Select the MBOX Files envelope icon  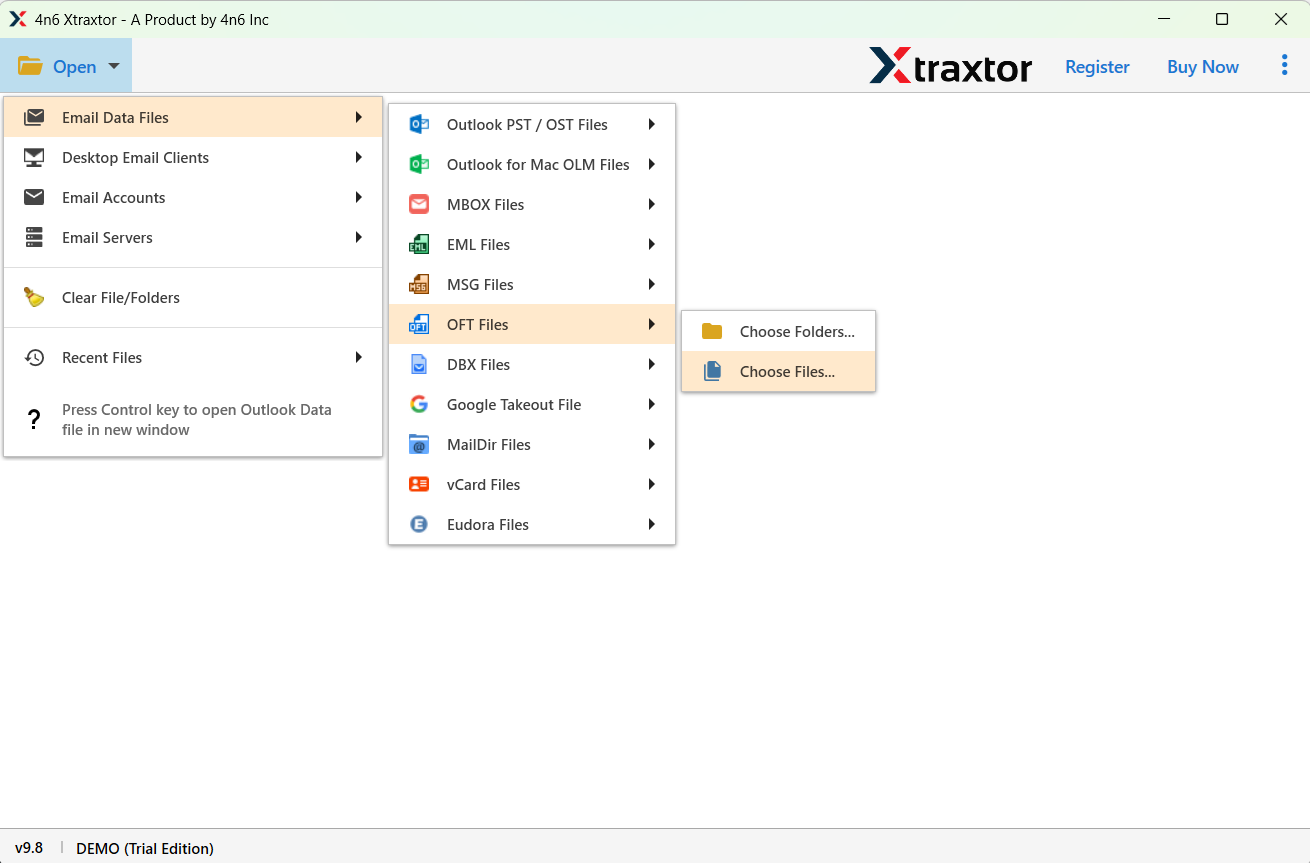(418, 204)
